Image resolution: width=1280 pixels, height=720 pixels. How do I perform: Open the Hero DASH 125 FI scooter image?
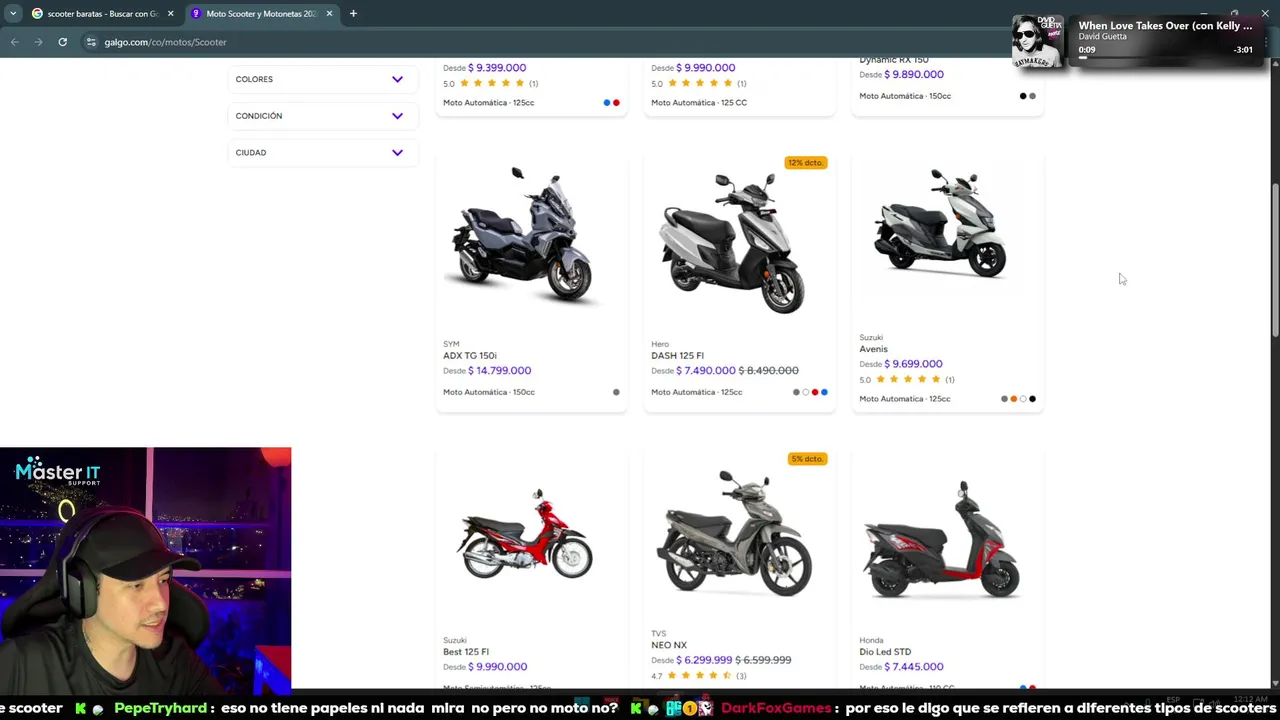click(x=732, y=242)
